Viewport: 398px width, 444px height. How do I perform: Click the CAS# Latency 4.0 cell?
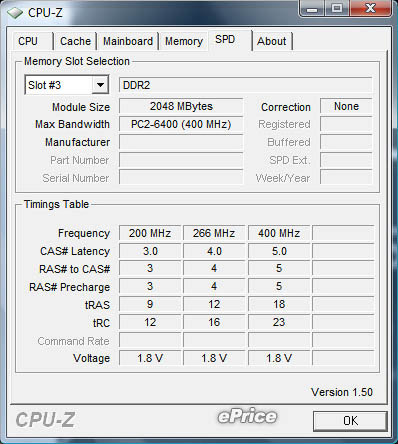214,251
